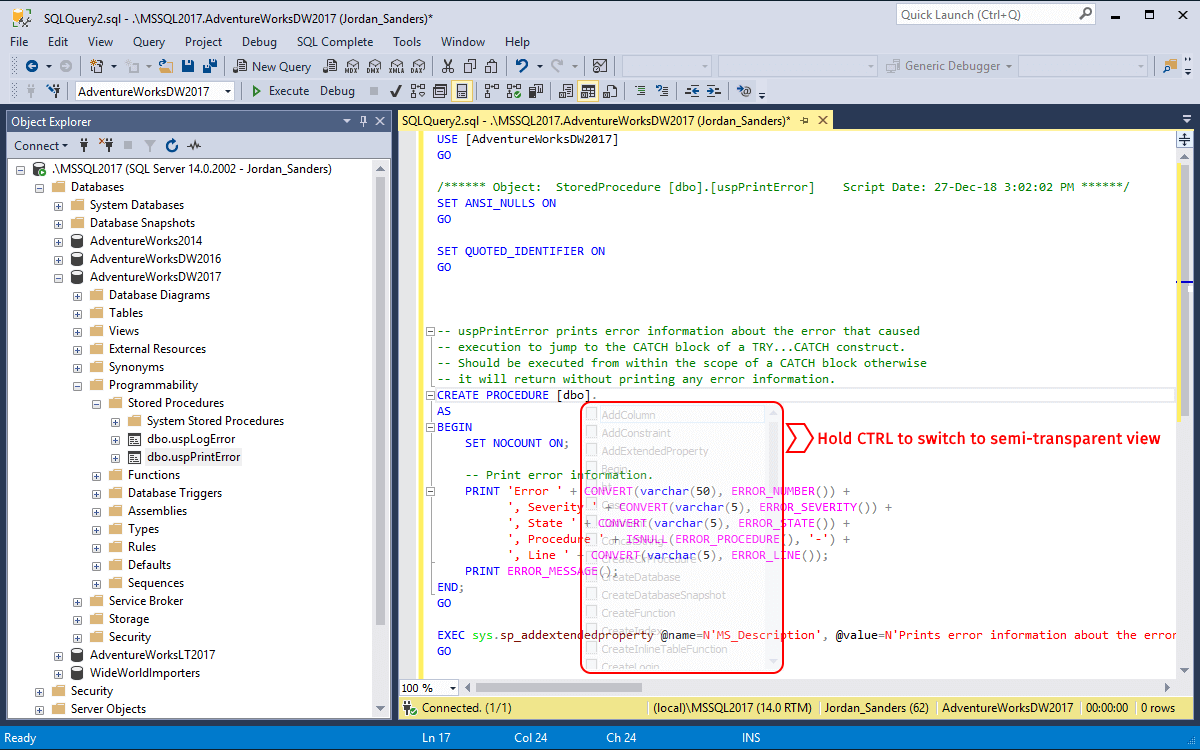Collapse the Stored Procedures tree node
This screenshot has height=750, width=1200.
(x=97, y=403)
